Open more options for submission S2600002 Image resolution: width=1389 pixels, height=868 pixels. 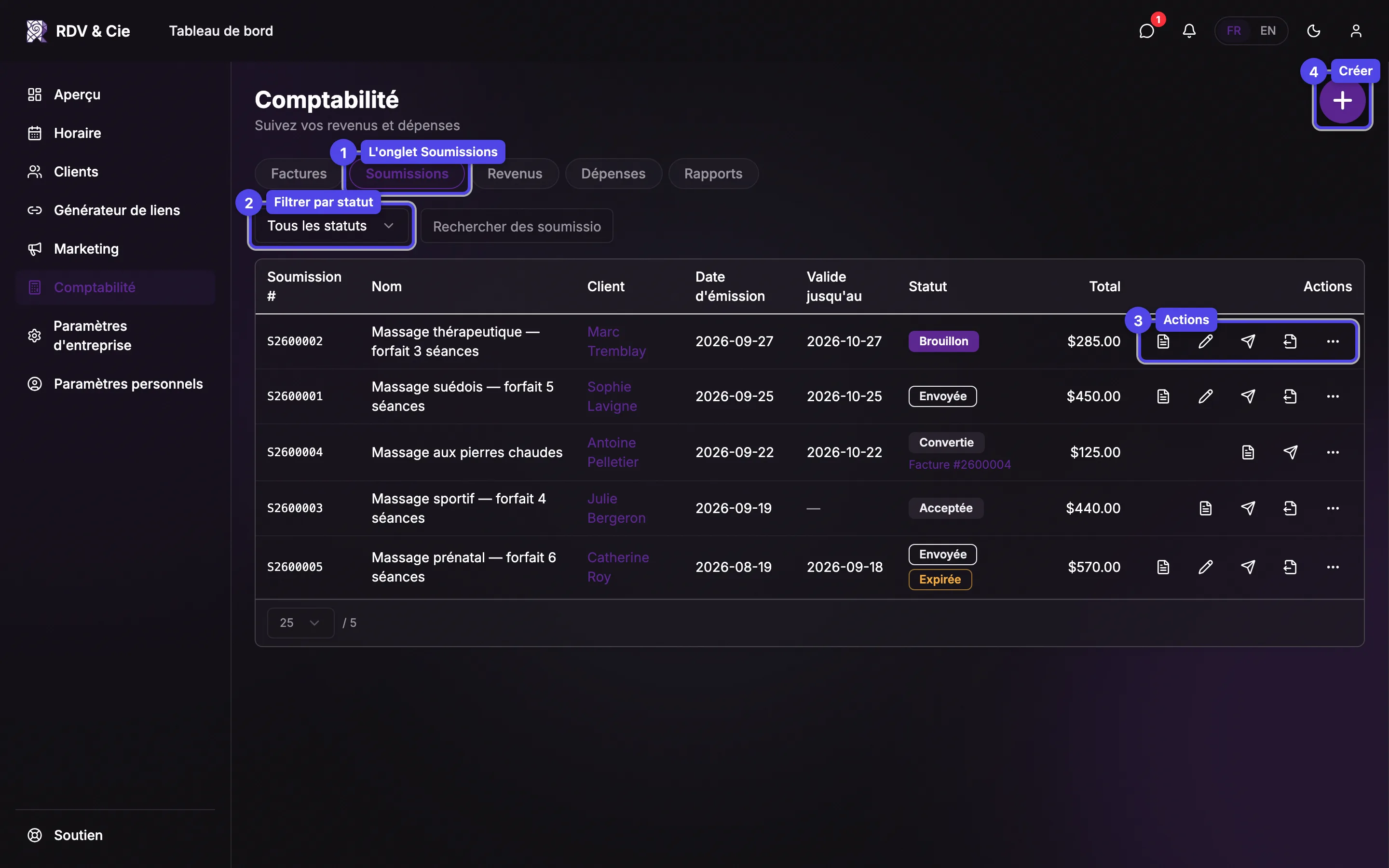point(1333,341)
